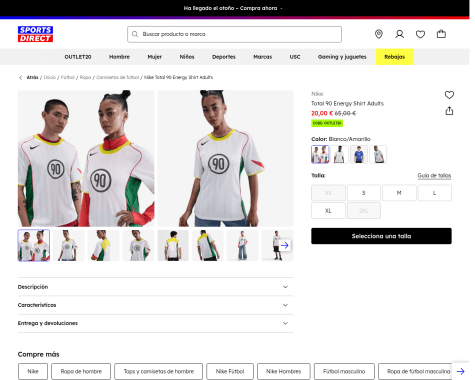Expand the Características section
475x380 pixels.
pyautogui.click(x=156, y=305)
